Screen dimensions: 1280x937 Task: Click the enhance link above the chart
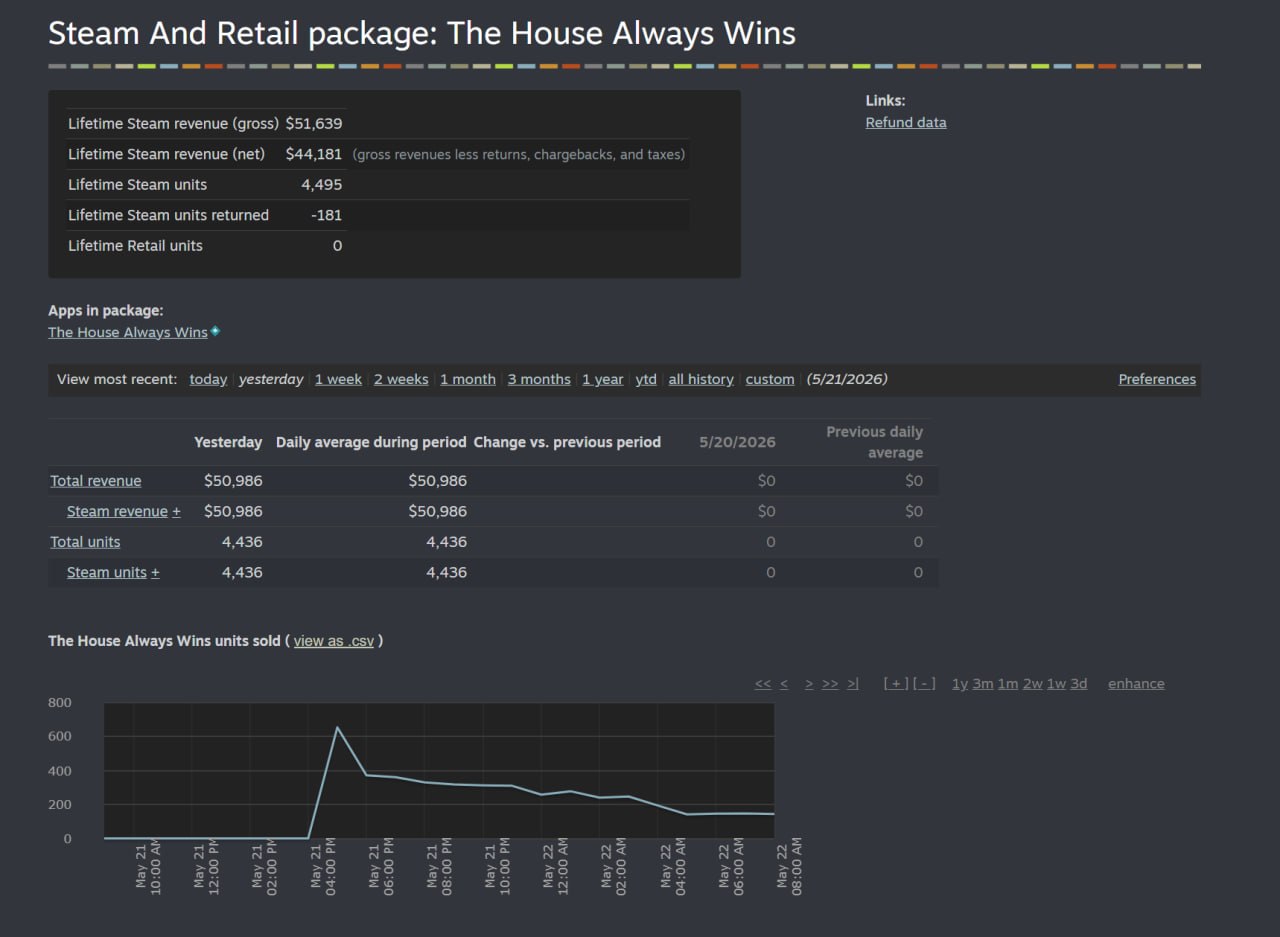(x=1136, y=684)
